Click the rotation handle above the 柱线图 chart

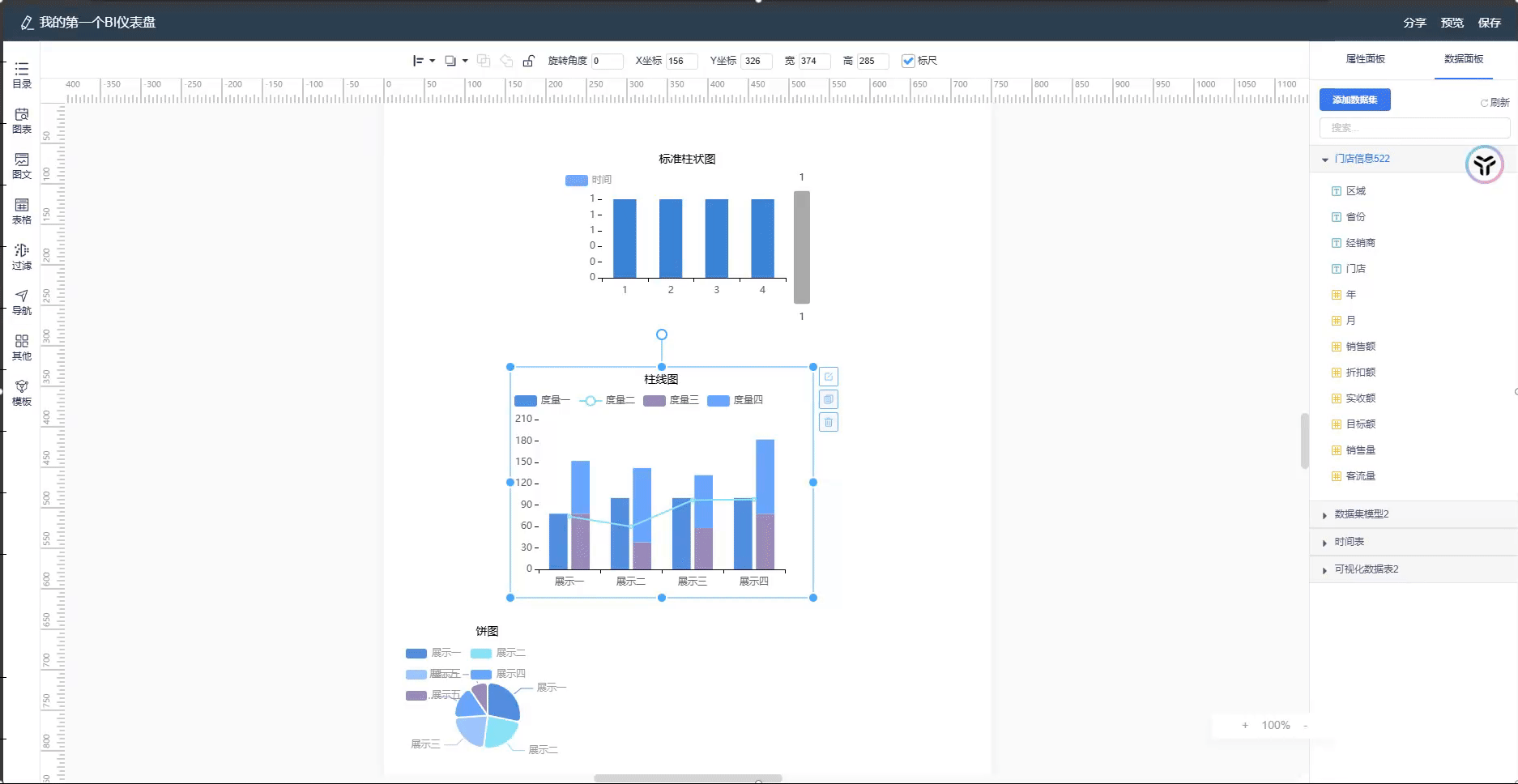[x=662, y=334]
